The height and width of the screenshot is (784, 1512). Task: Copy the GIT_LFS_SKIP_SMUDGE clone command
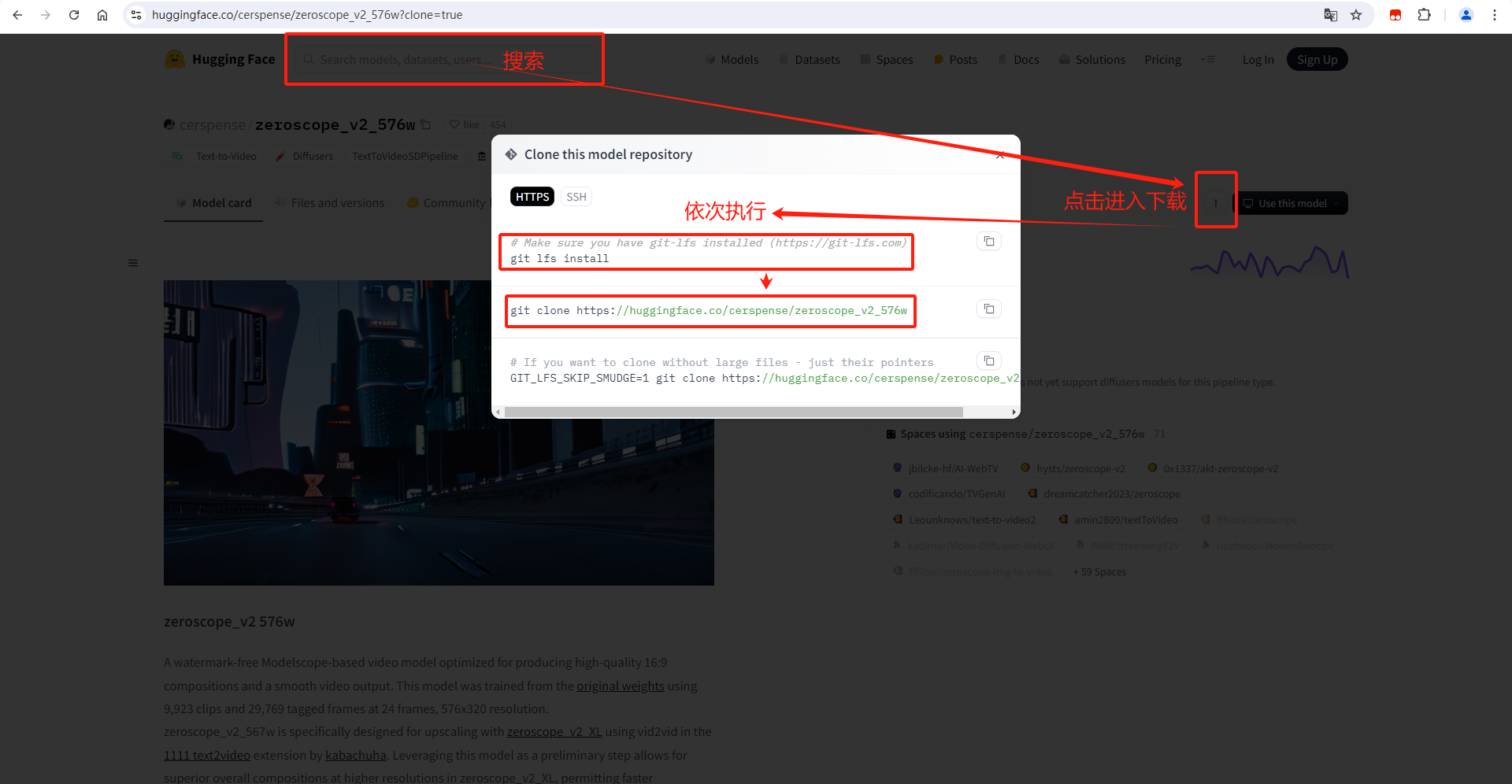(989, 361)
